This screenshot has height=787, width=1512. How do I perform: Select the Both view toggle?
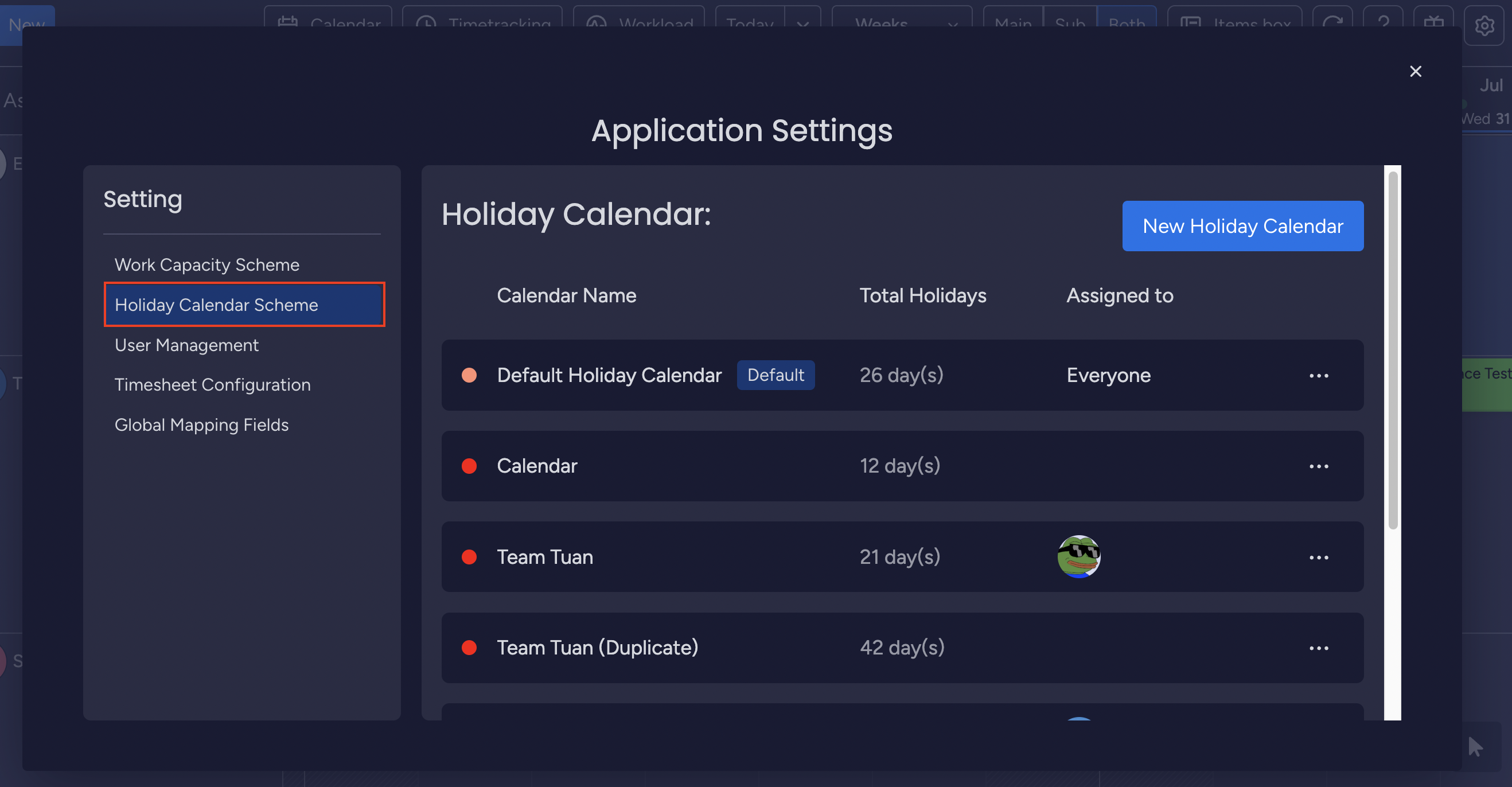pos(1127,25)
